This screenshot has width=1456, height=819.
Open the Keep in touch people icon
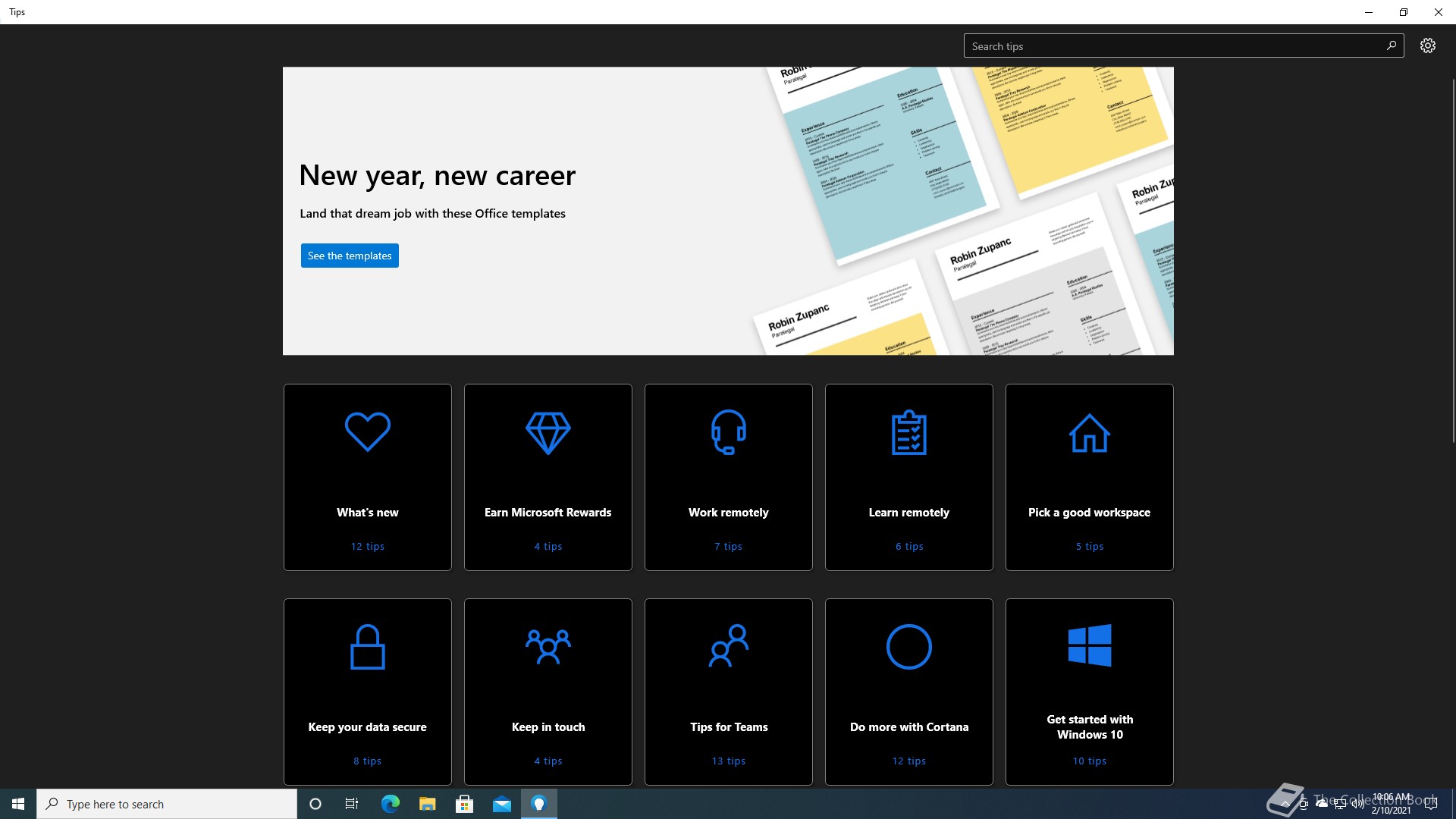pyautogui.click(x=548, y=647)
